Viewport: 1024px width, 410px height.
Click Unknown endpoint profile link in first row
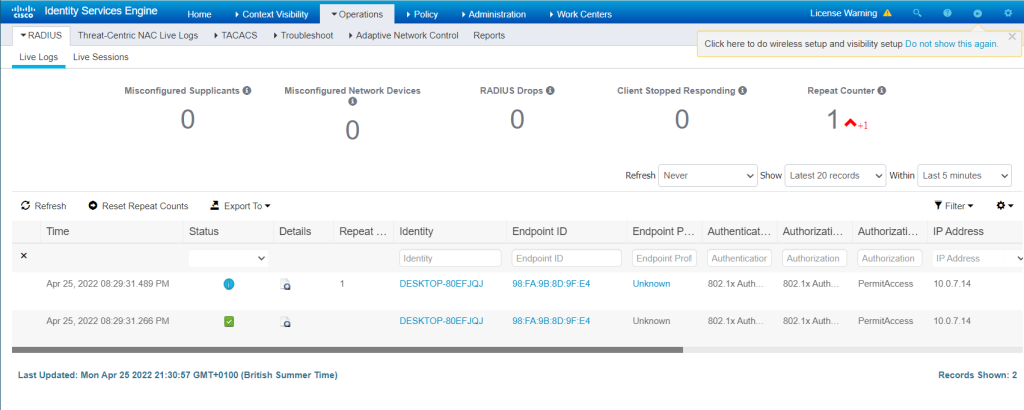[x=651, y=283]
